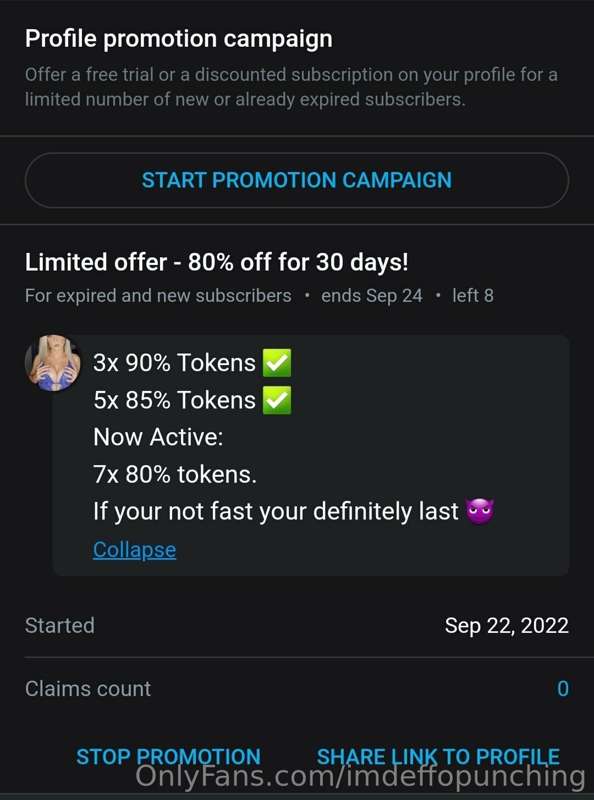Click the 'ends Sep 24' expiry text
594x800 pixels.
(x=372, y=295)
